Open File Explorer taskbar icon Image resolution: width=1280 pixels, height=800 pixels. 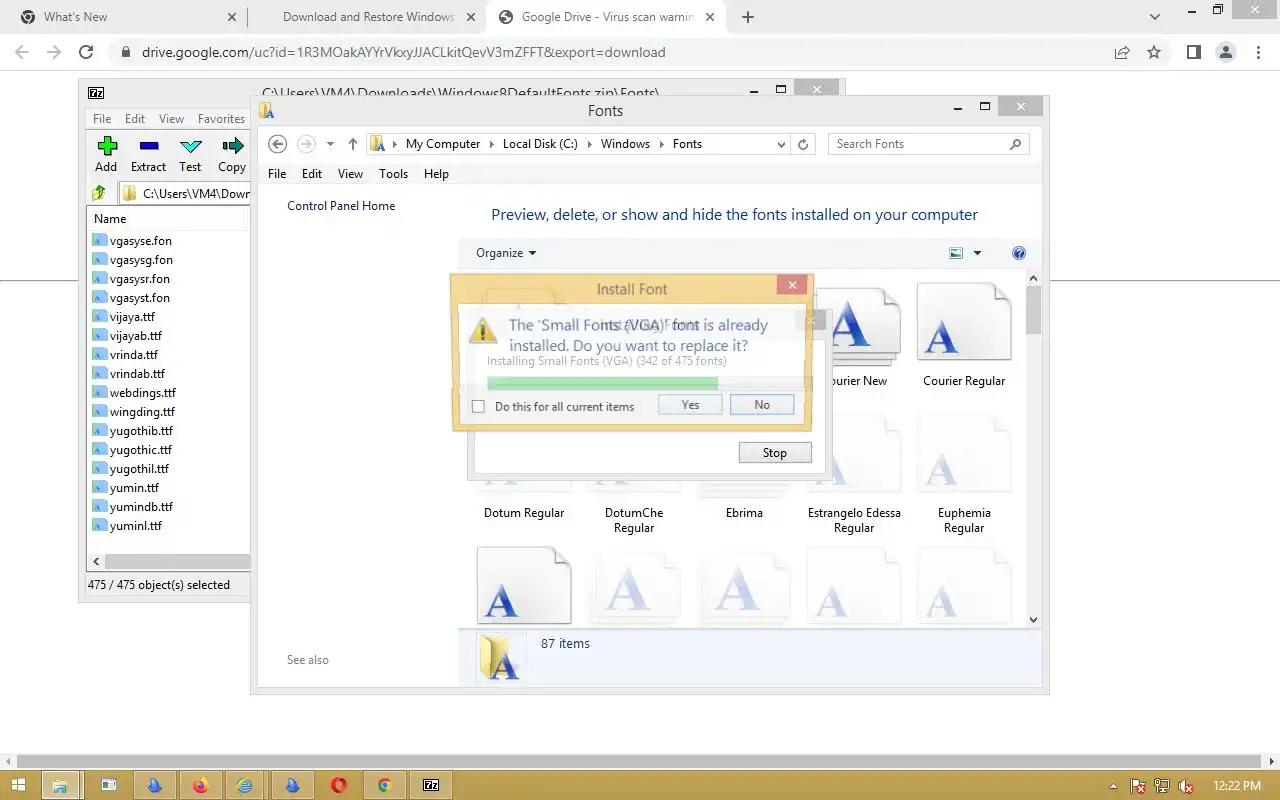pyautogui.click(x=59, y=786)
